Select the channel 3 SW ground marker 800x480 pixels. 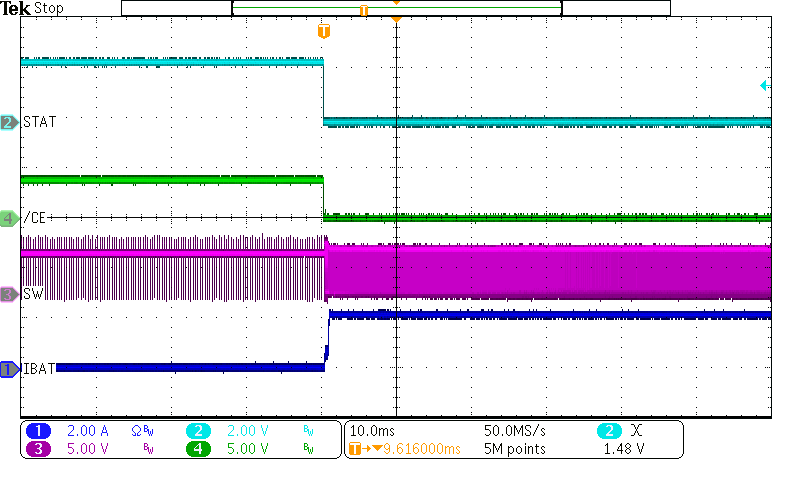pyautogui.click(x=9, y=294)
